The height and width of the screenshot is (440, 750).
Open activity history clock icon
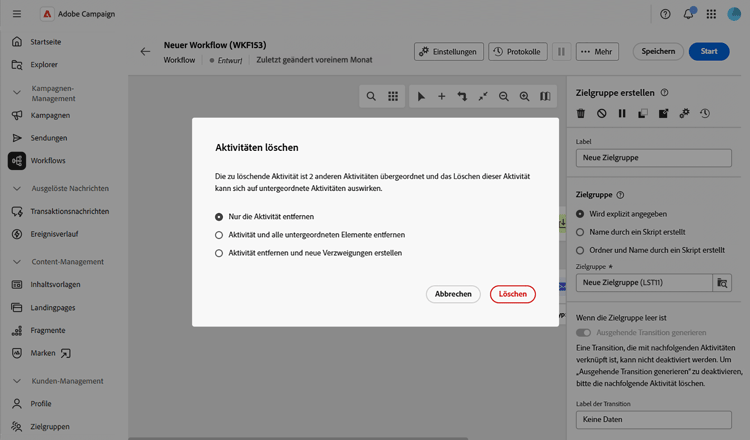point(705,113)
